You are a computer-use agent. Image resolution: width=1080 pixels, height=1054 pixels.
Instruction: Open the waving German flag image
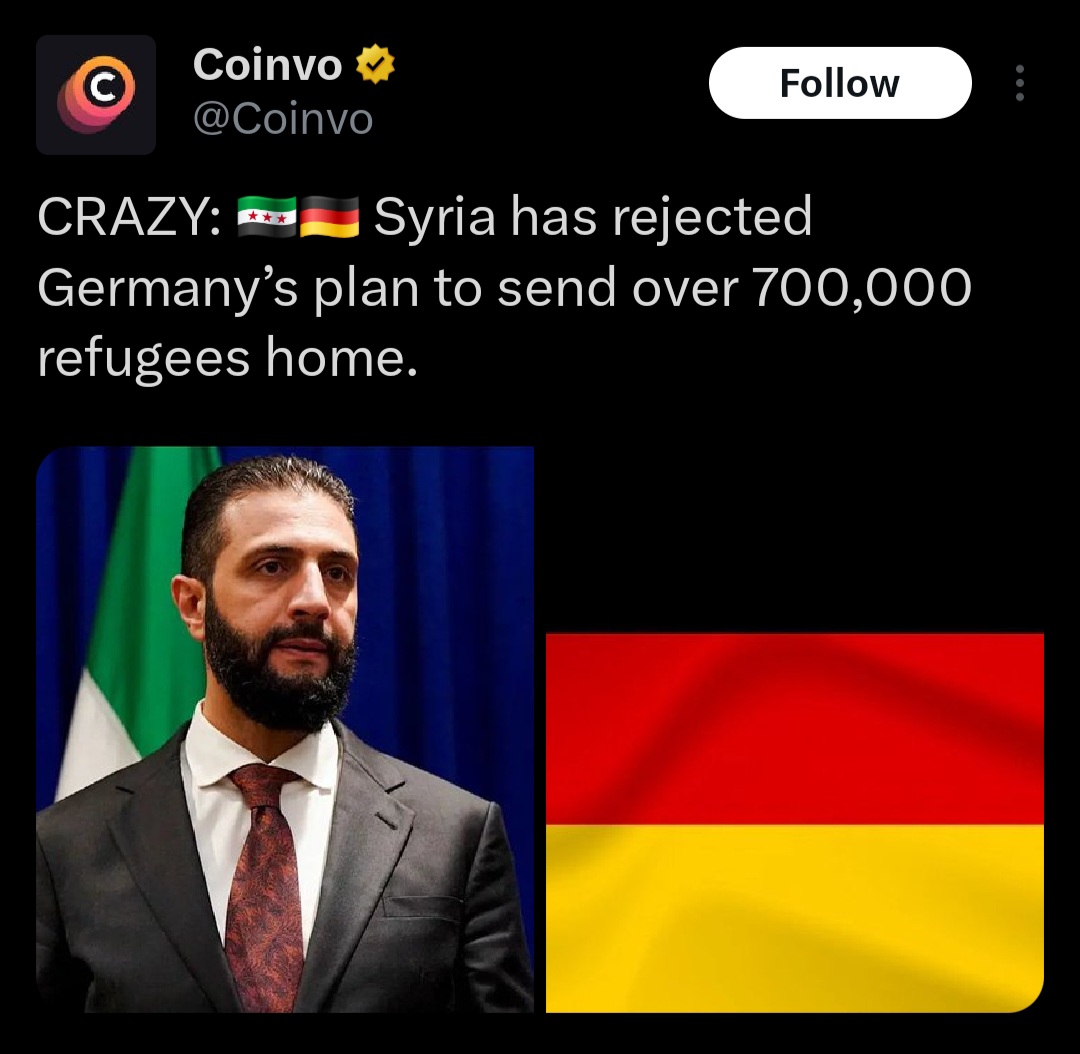point(795,823)
